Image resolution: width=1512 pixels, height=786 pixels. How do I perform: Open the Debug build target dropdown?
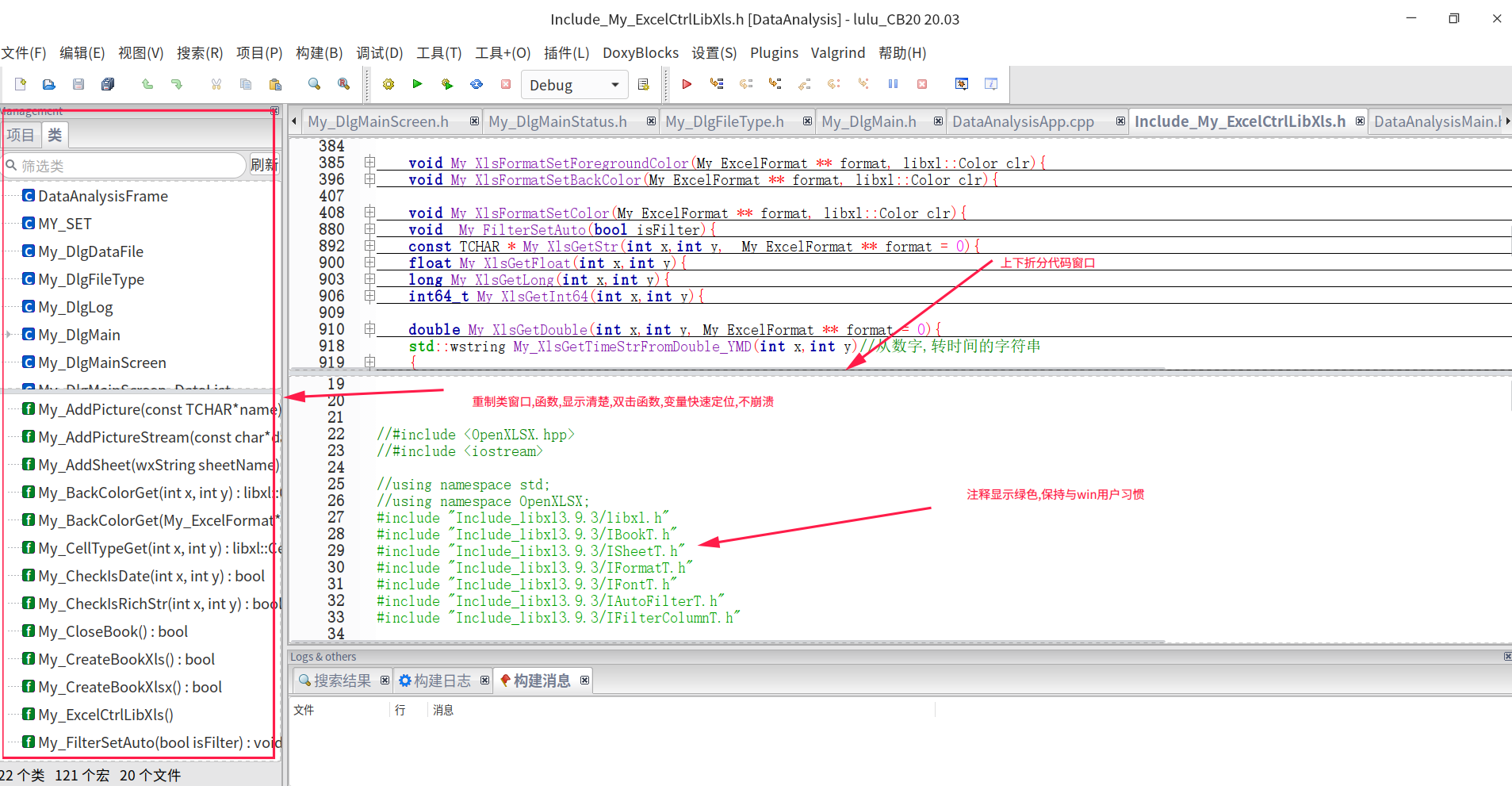click(574, 85)
